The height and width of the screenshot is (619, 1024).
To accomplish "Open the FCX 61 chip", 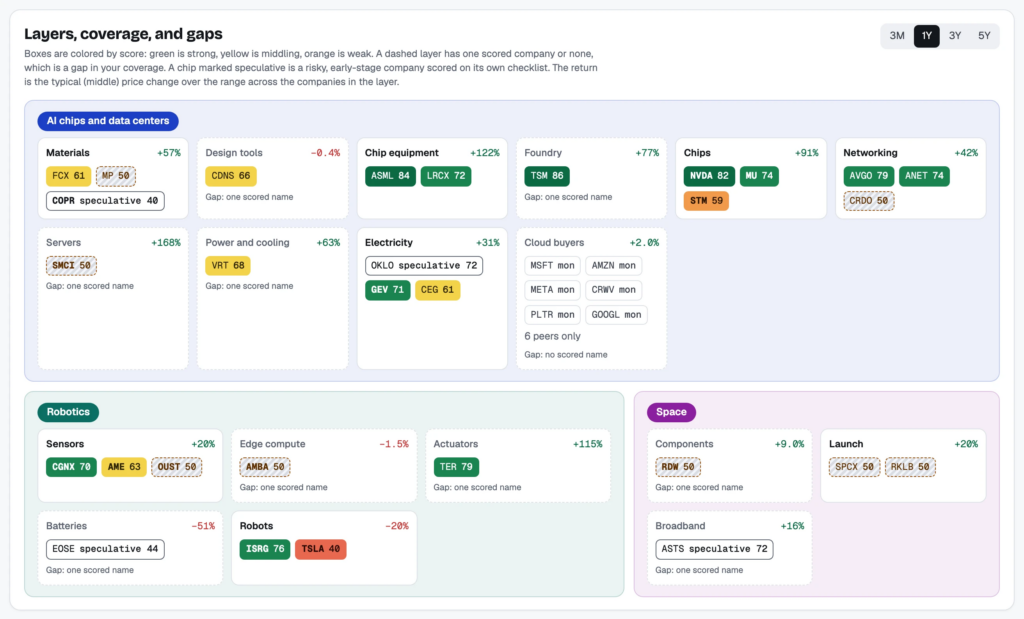I will (68, 176).
